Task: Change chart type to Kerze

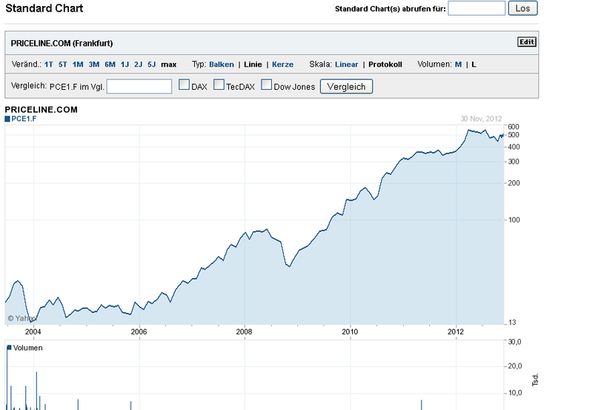Action: [283, 64]
